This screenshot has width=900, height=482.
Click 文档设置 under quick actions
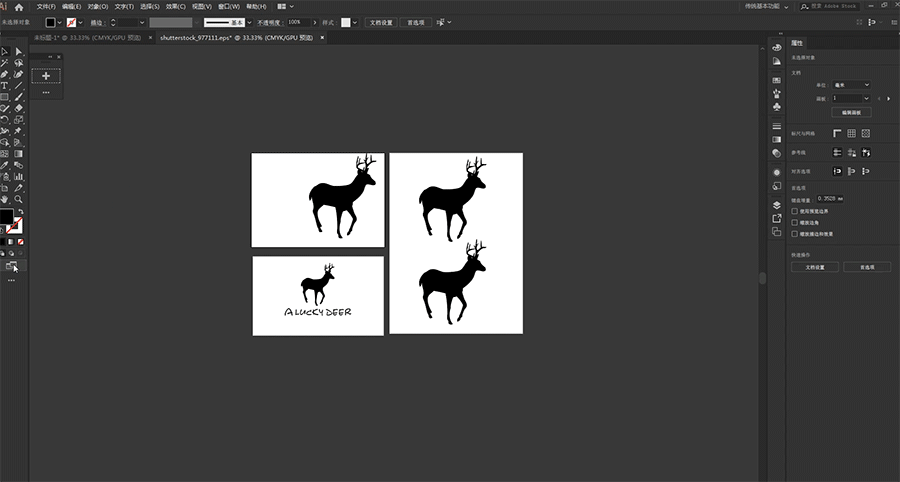coord(815,267)
